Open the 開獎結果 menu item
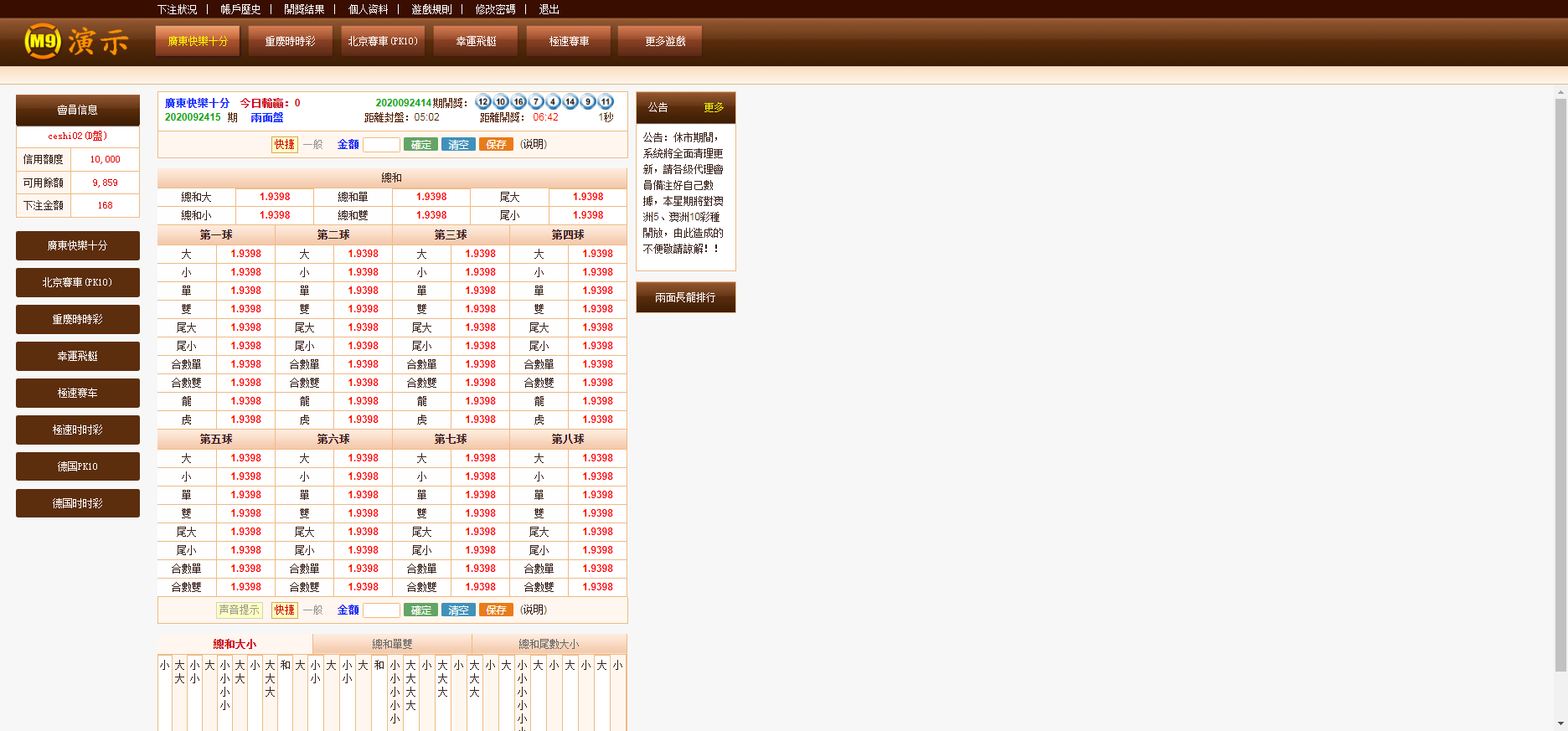1568x731 pixels. (x=304, y=9)
